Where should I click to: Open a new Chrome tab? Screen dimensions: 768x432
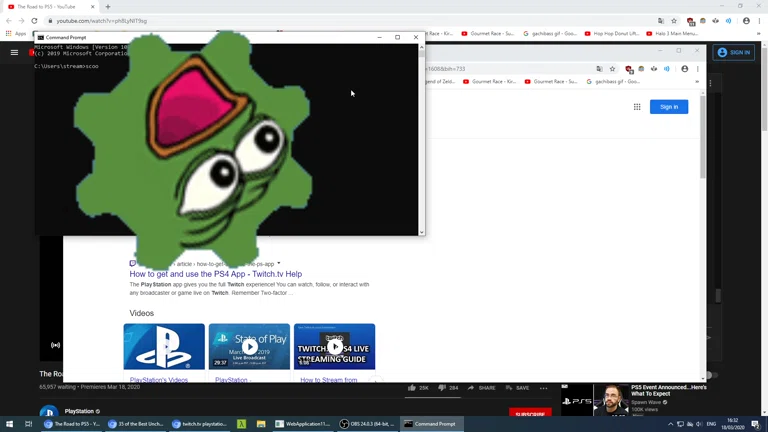[x=108, y=7]
